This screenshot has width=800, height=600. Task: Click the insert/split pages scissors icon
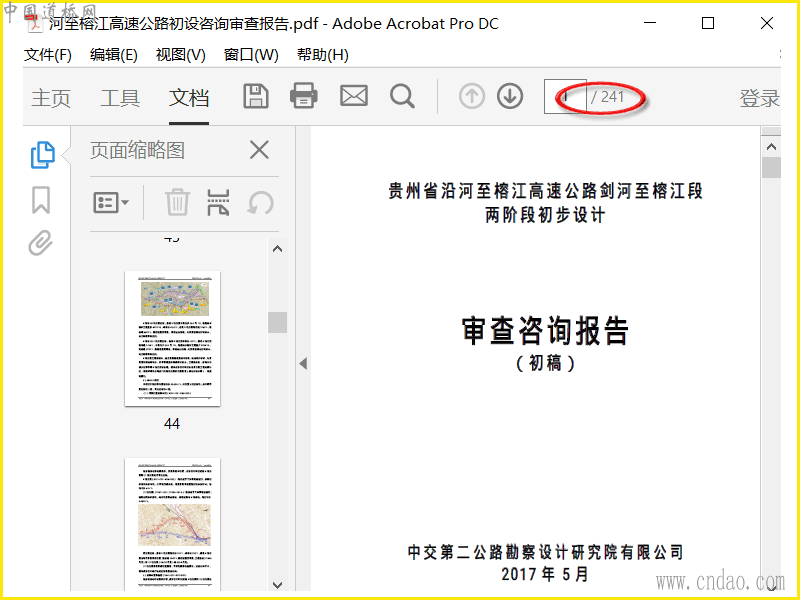click(218, 203)
